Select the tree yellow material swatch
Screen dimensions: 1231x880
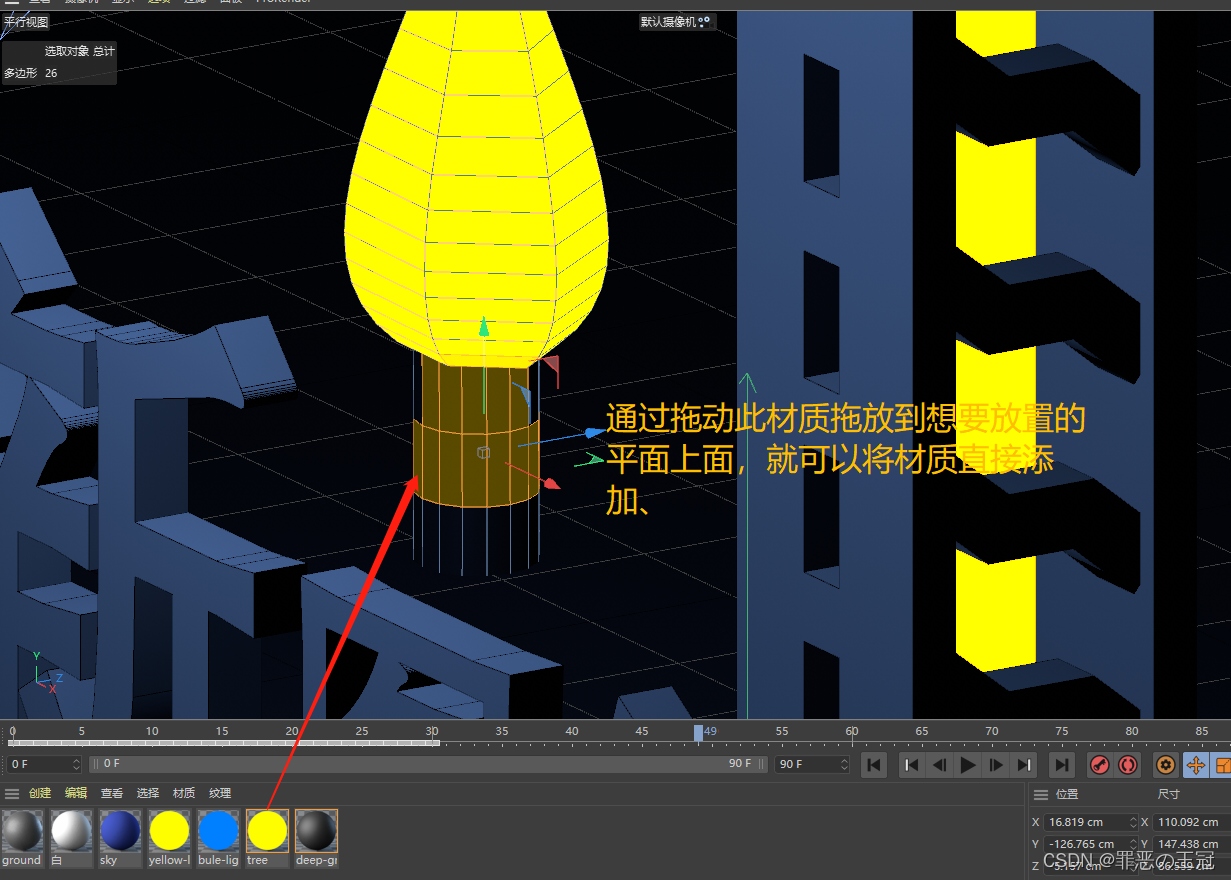pos(267,831)
